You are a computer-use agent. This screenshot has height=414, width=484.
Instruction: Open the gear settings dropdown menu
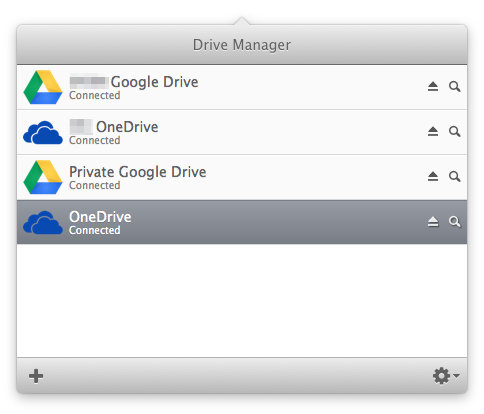pyautogui.click(x=446, y=376)
